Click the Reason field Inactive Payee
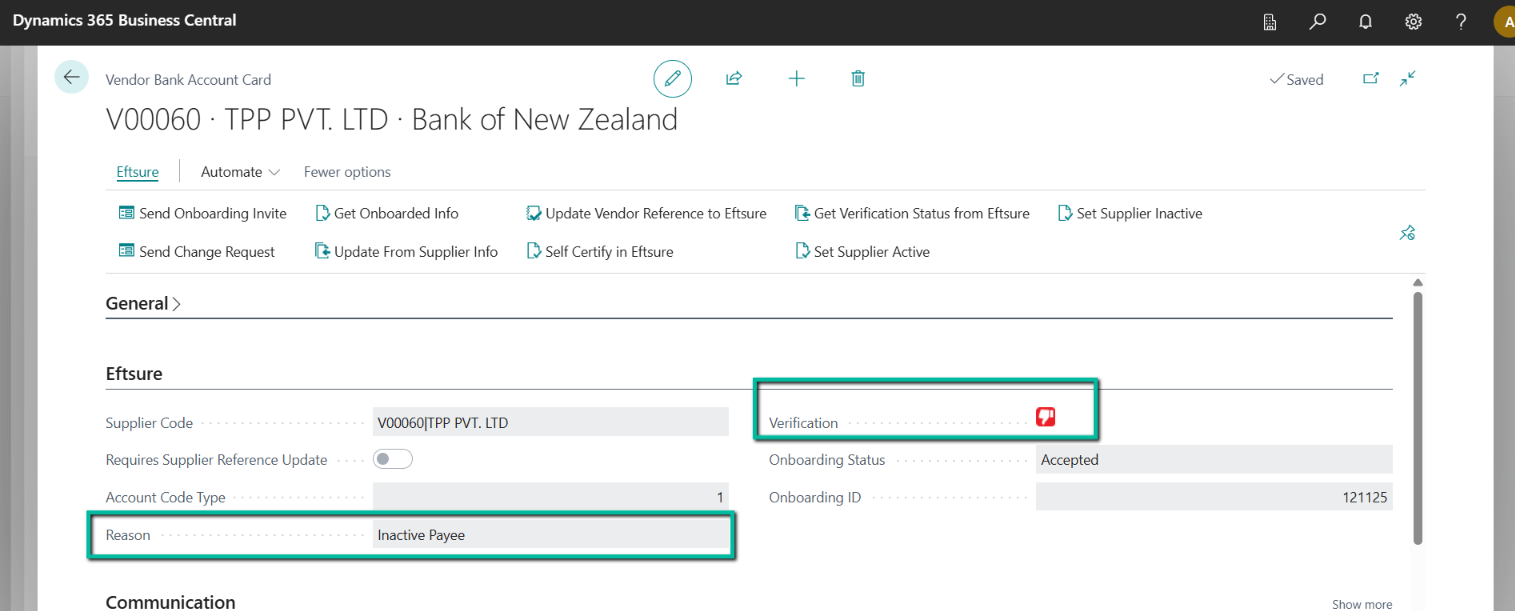1515x611 pixels. (551, 535)
